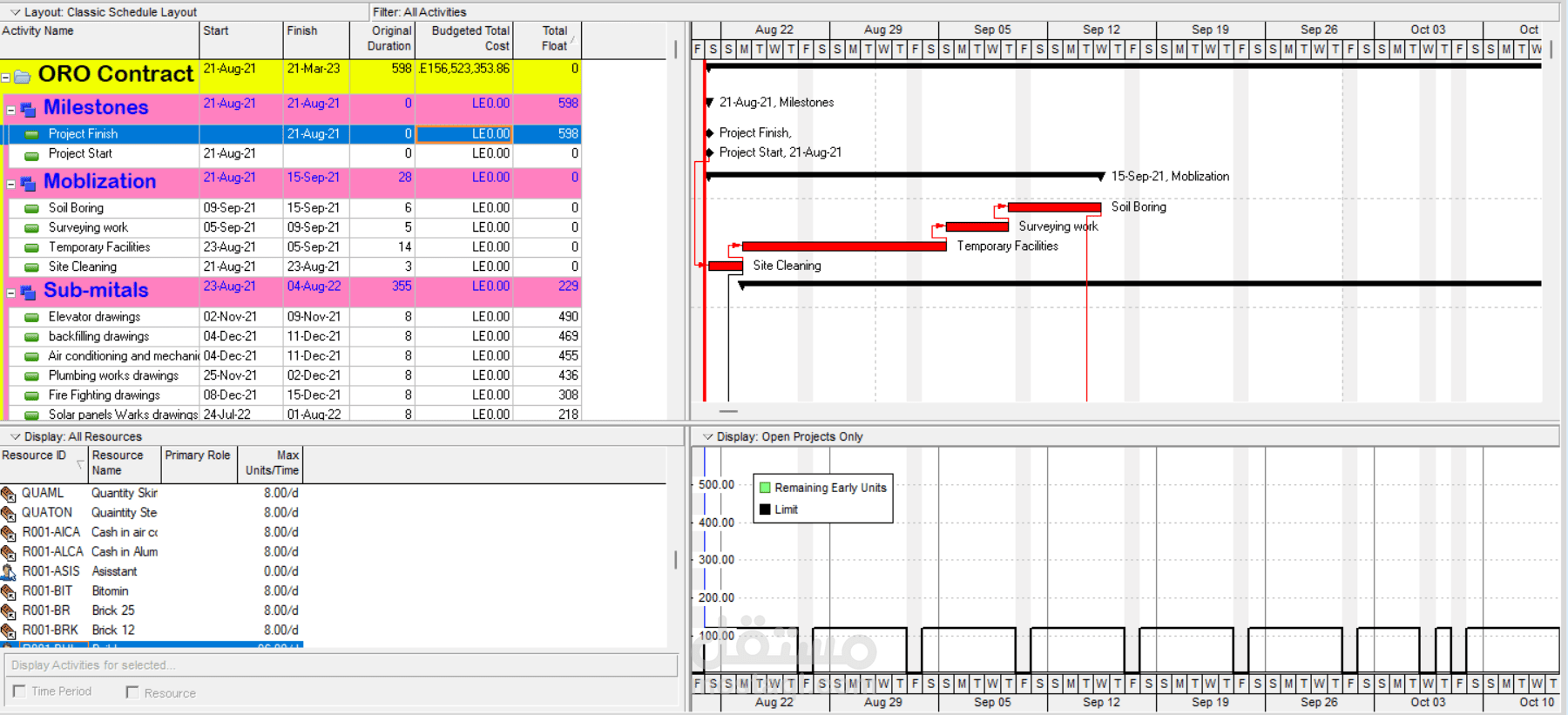Click the Soil Boring activity icon
Image resolution: width=1568 pixels, height=715 pixels.
pos(31,208)
